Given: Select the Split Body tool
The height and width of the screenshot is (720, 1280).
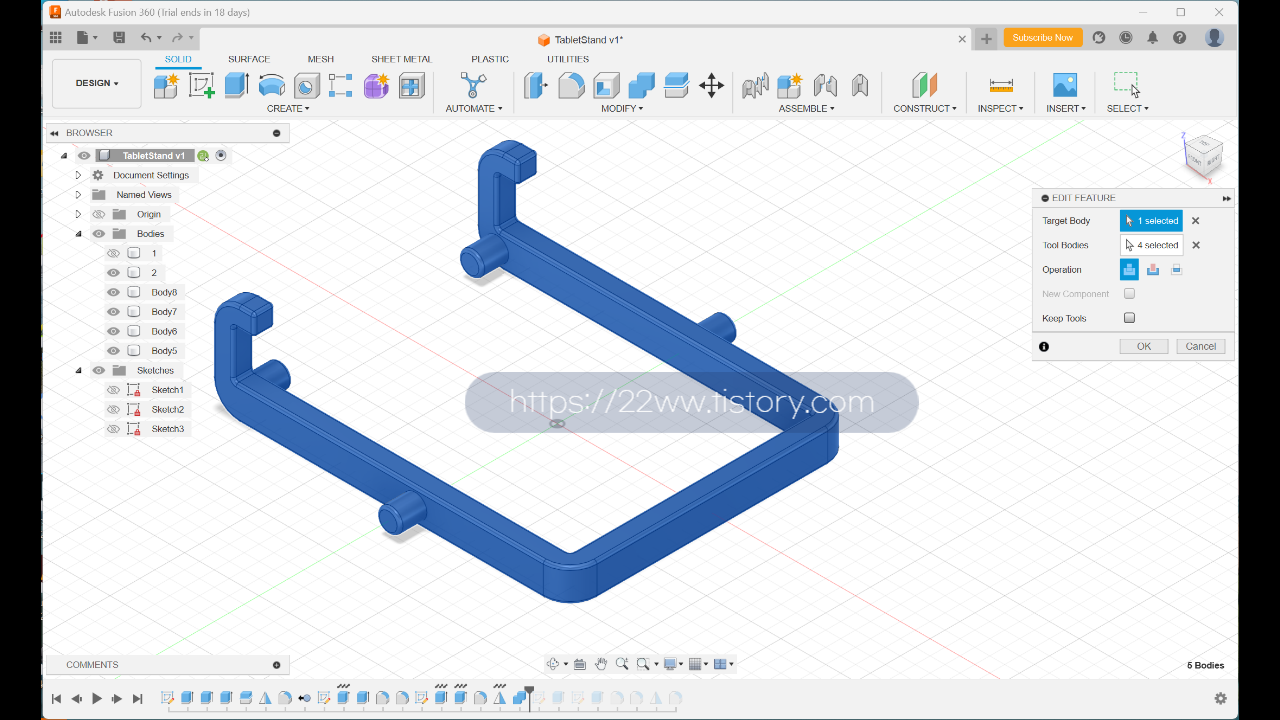Looking at the screenshot, I should pos(676,86).
